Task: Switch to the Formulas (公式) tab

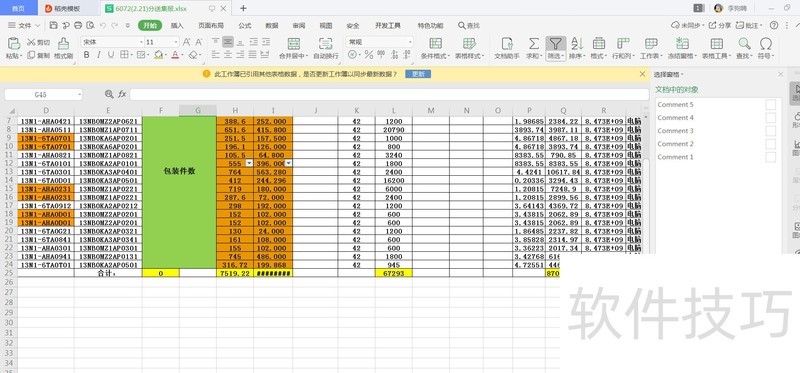Action: pyautogui.click(x=244, y=26)
